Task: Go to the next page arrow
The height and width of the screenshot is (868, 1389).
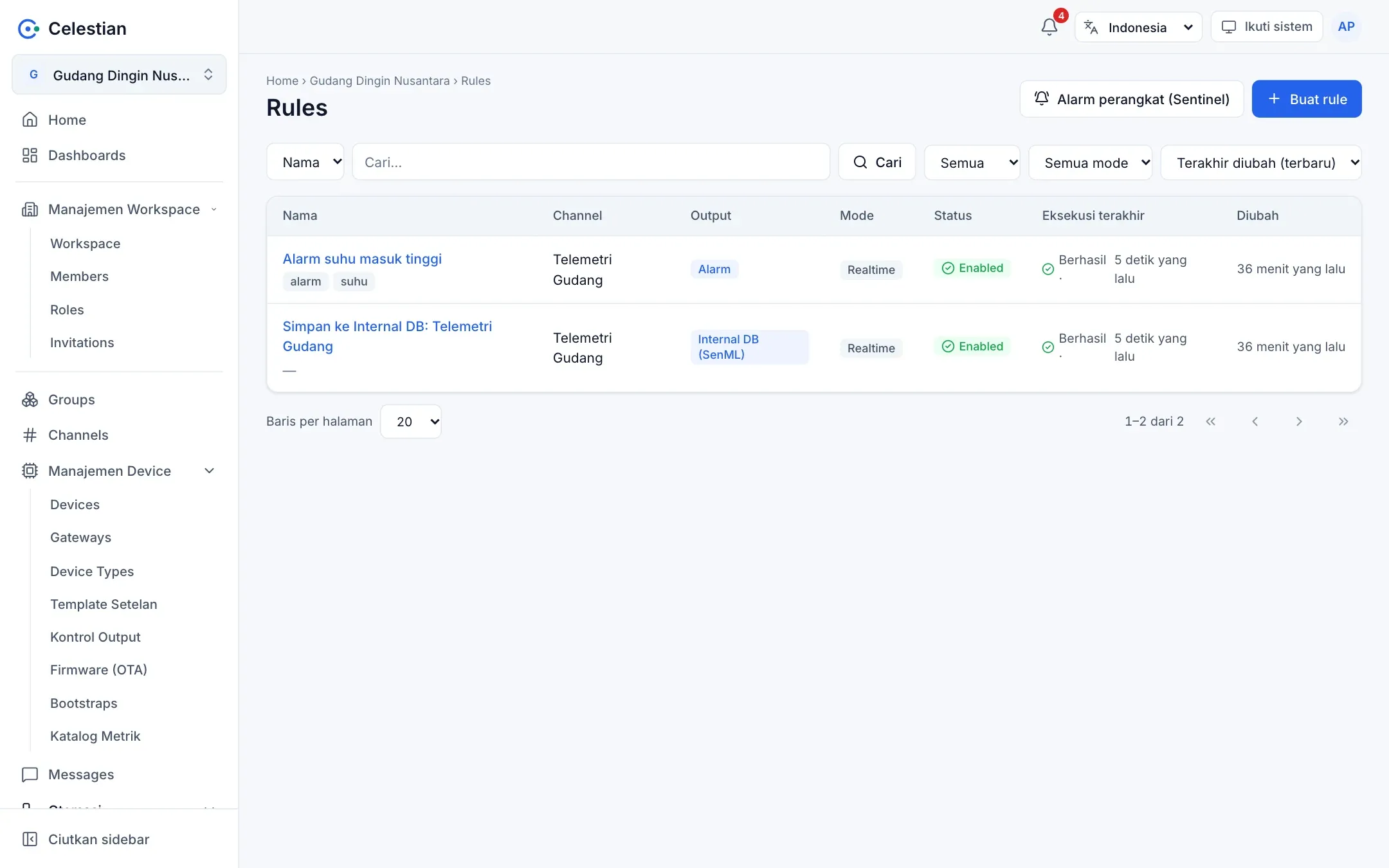Action: tap(1299, 421)
